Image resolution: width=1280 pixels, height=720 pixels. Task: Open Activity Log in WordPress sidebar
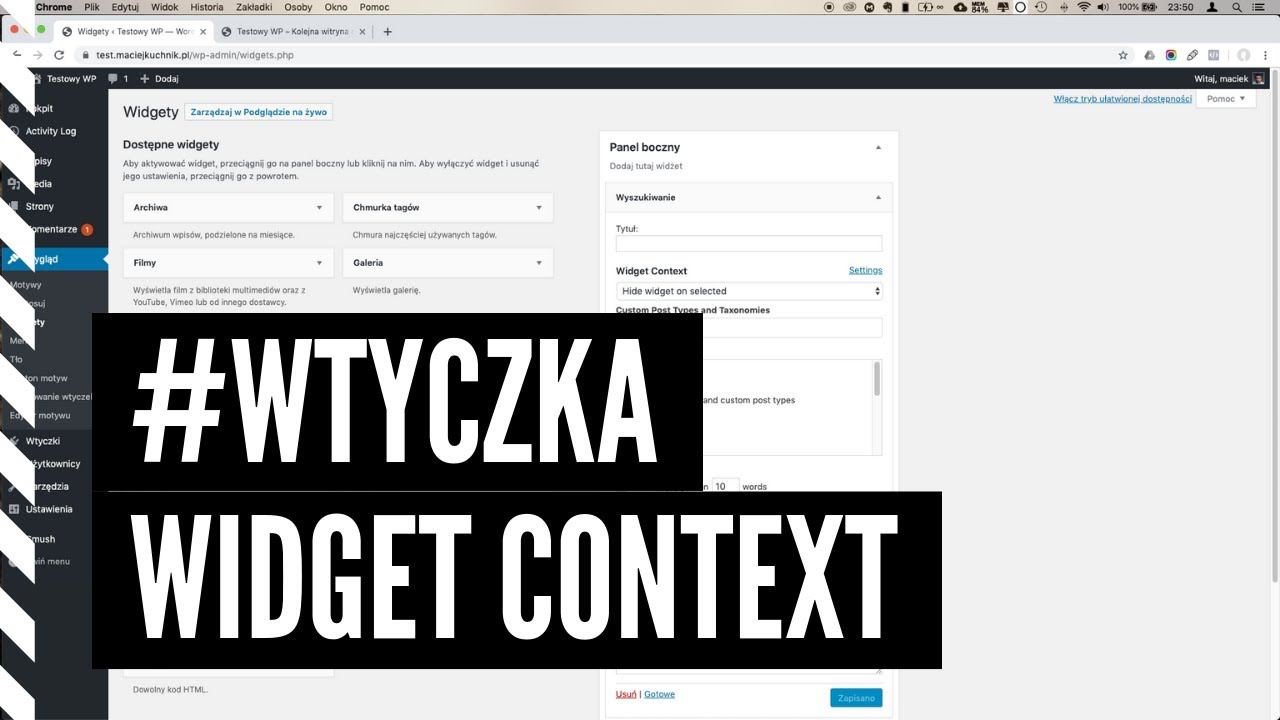(x=51, y=131)
